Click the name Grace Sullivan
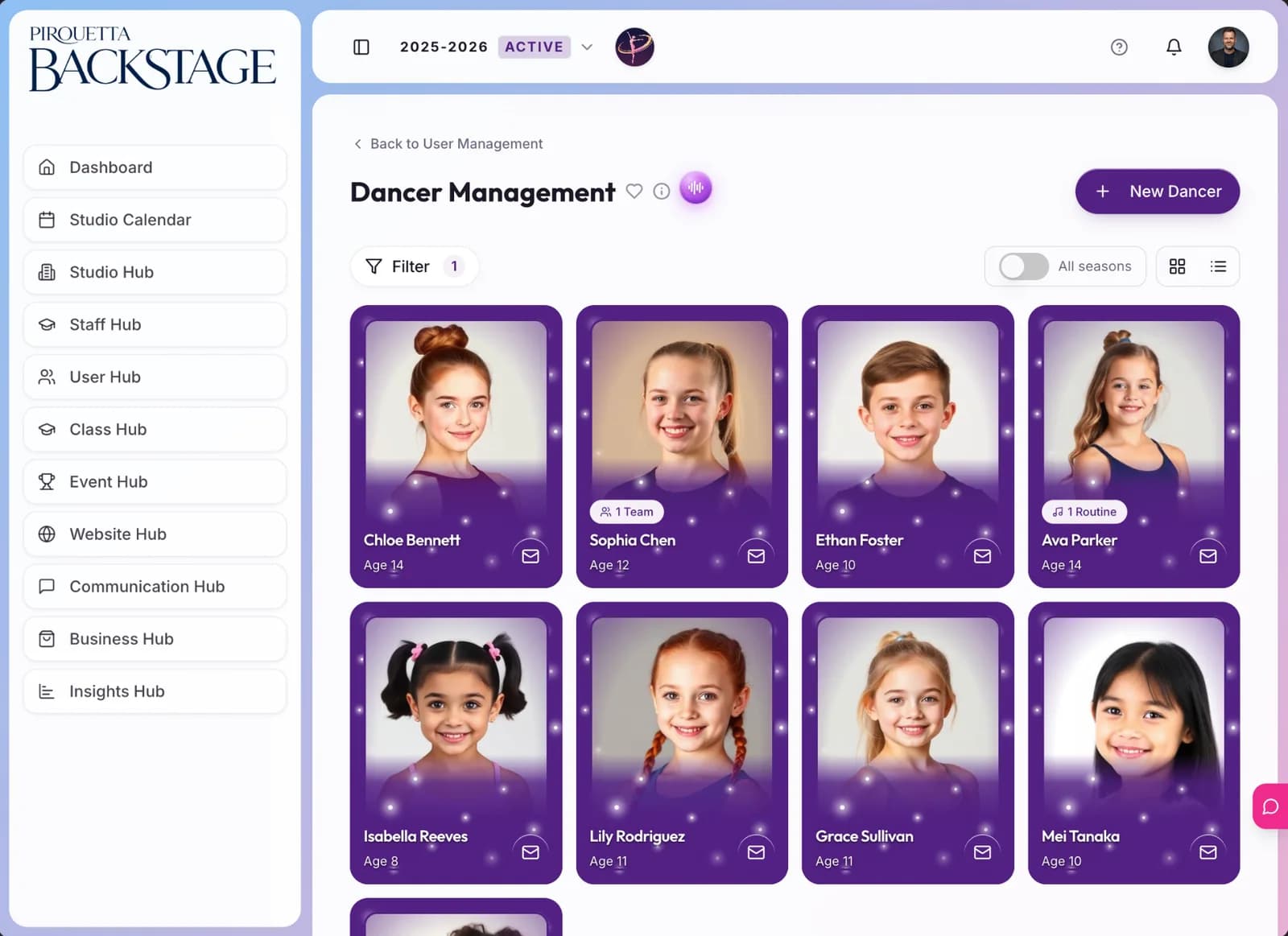The image size is (1288, 936). click(x=864, y=836)
